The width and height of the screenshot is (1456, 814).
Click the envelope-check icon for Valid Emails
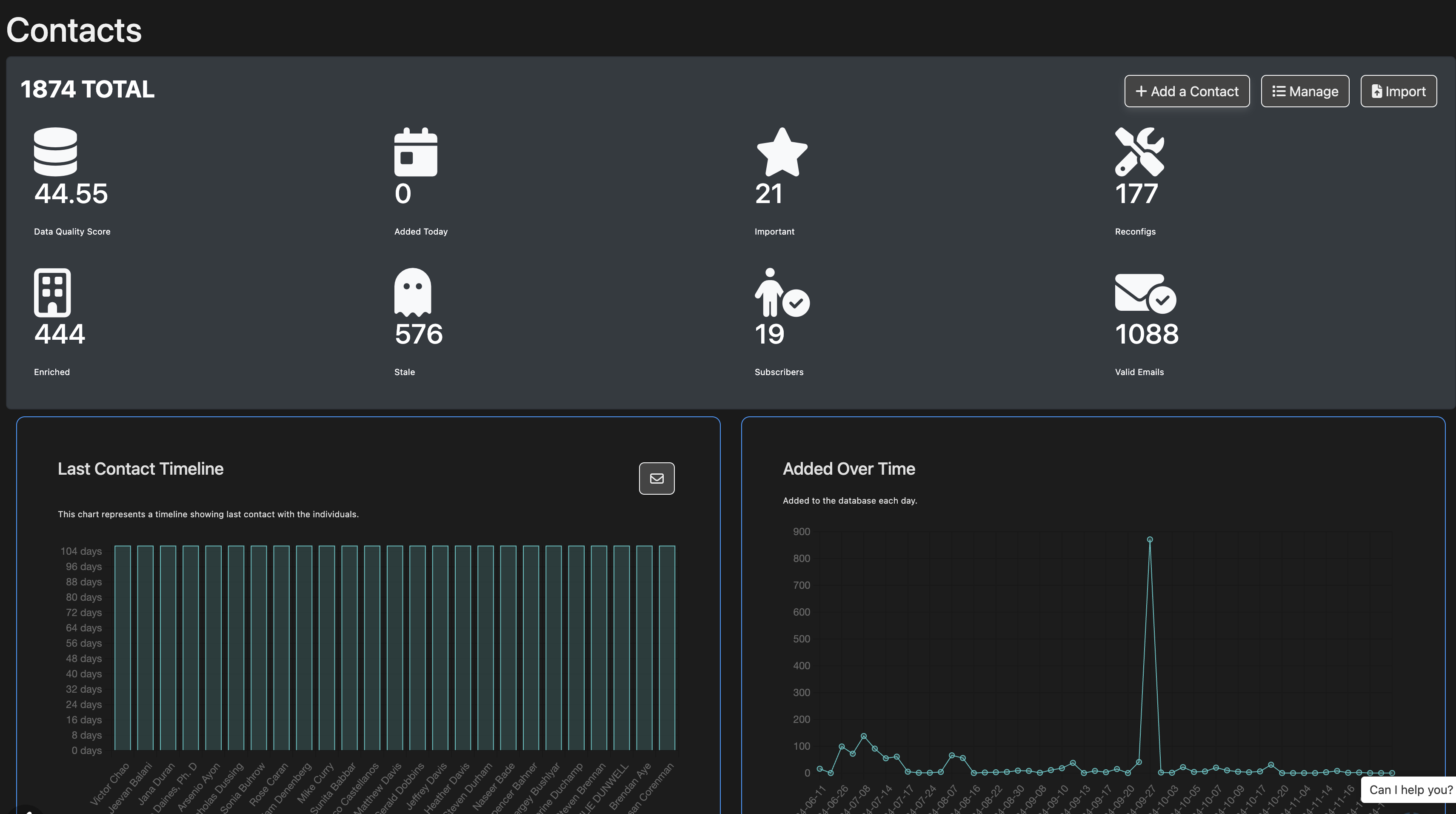1146,293
